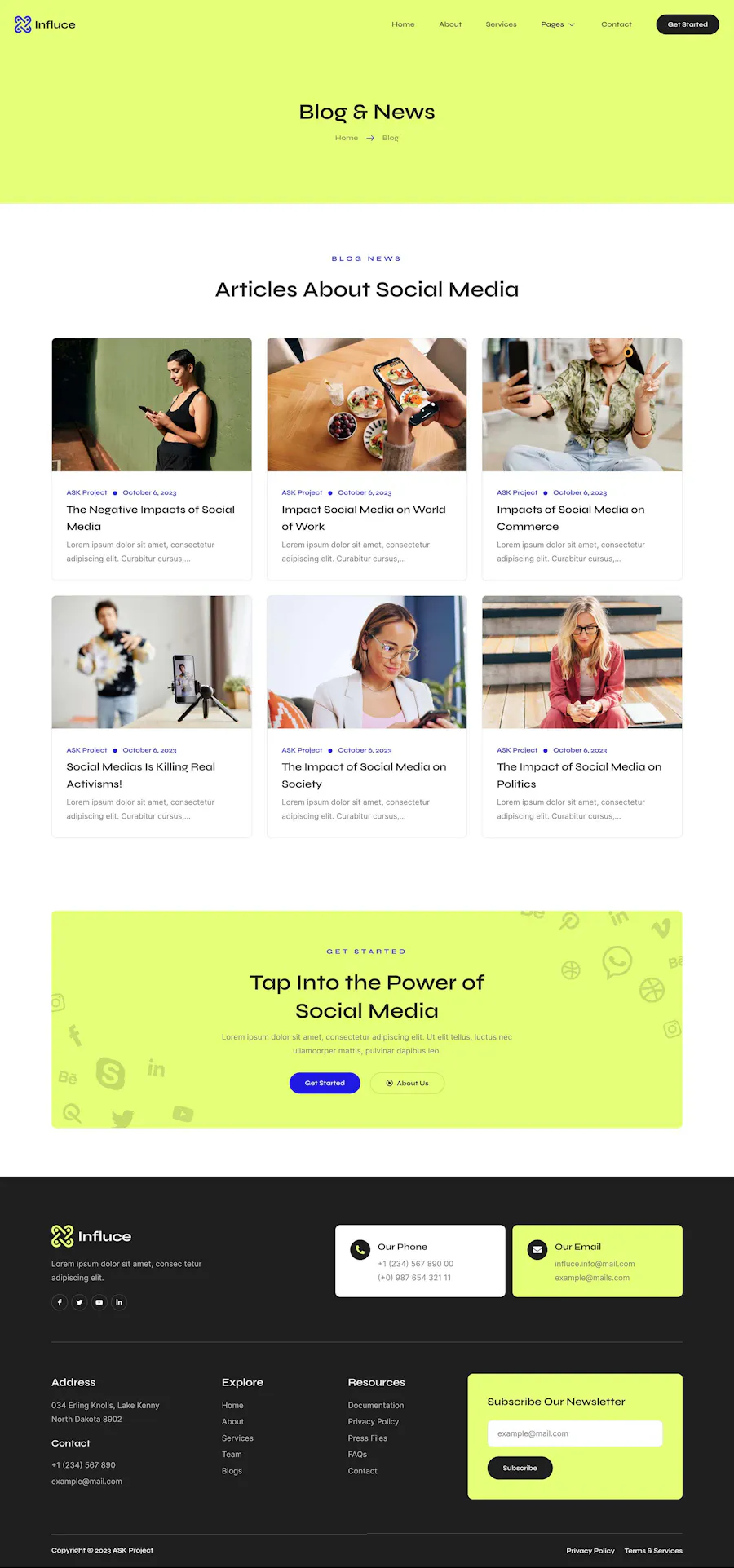This screenshot has height=1568, width=734.
Task: Click the newsletter email input field
Action: coord(575,1433)
